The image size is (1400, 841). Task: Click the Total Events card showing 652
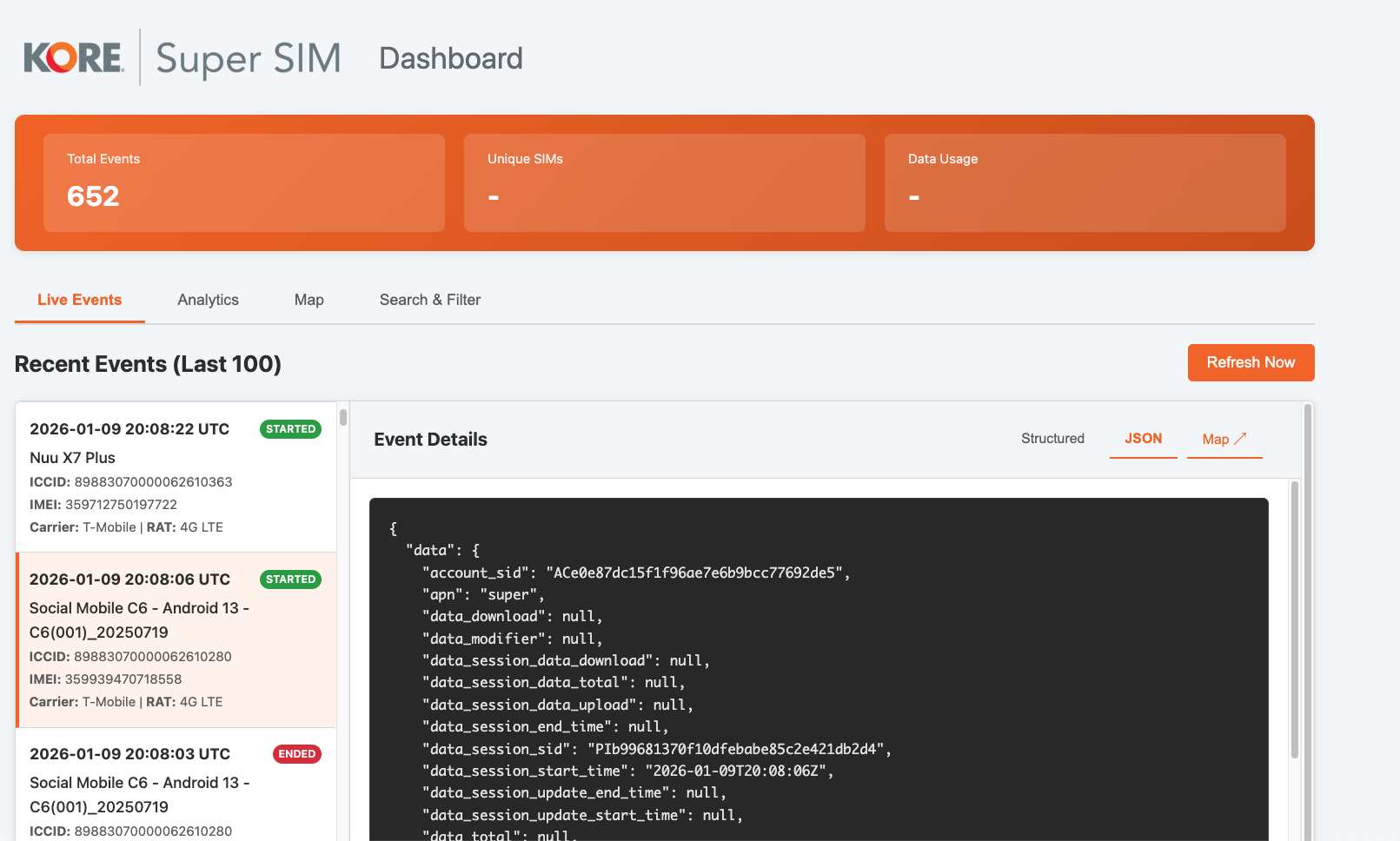[x=244, y=182]
